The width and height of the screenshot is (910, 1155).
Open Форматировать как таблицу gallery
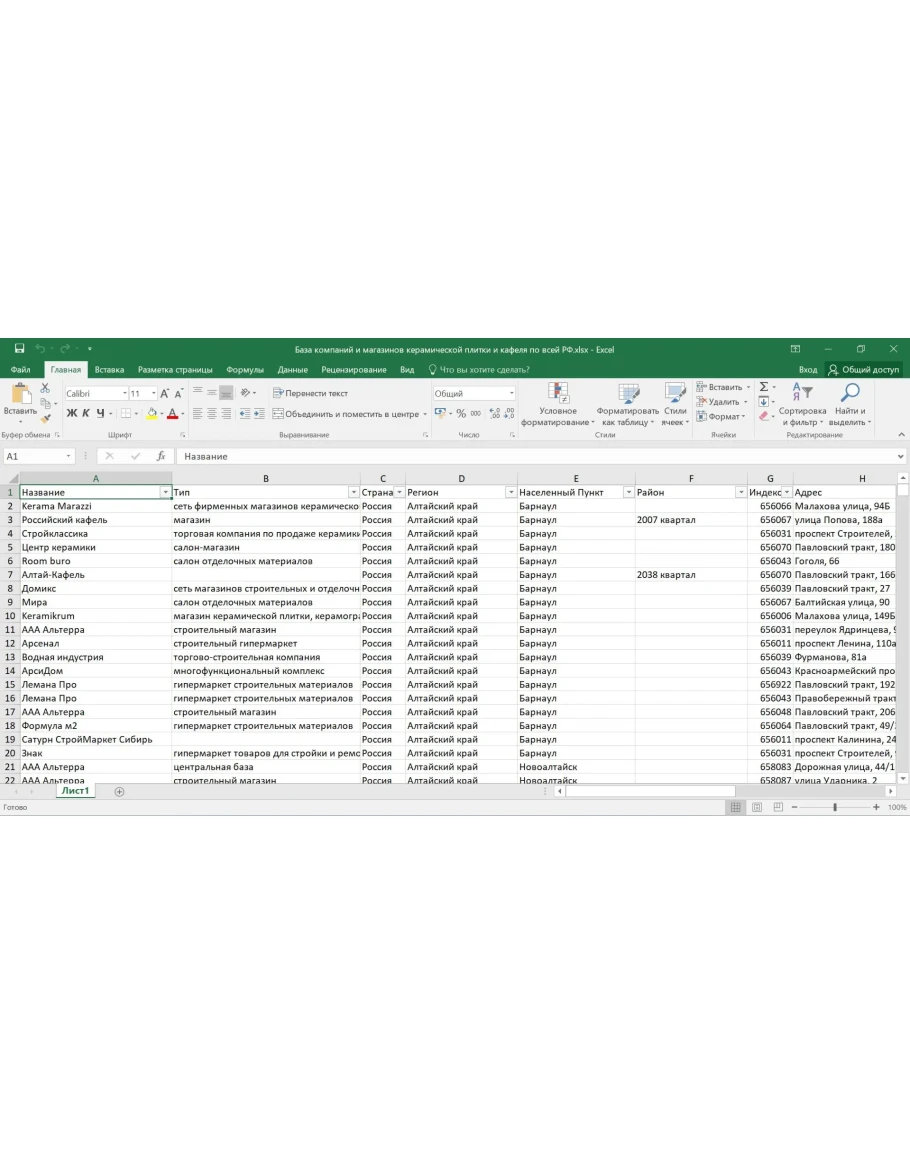pos(628,404)
